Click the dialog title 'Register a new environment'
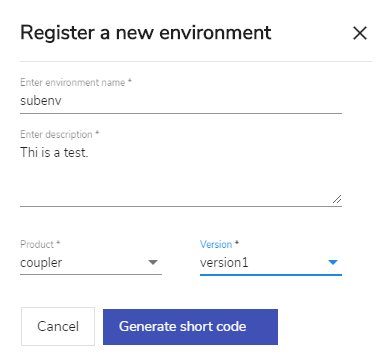 pos(146,33)
